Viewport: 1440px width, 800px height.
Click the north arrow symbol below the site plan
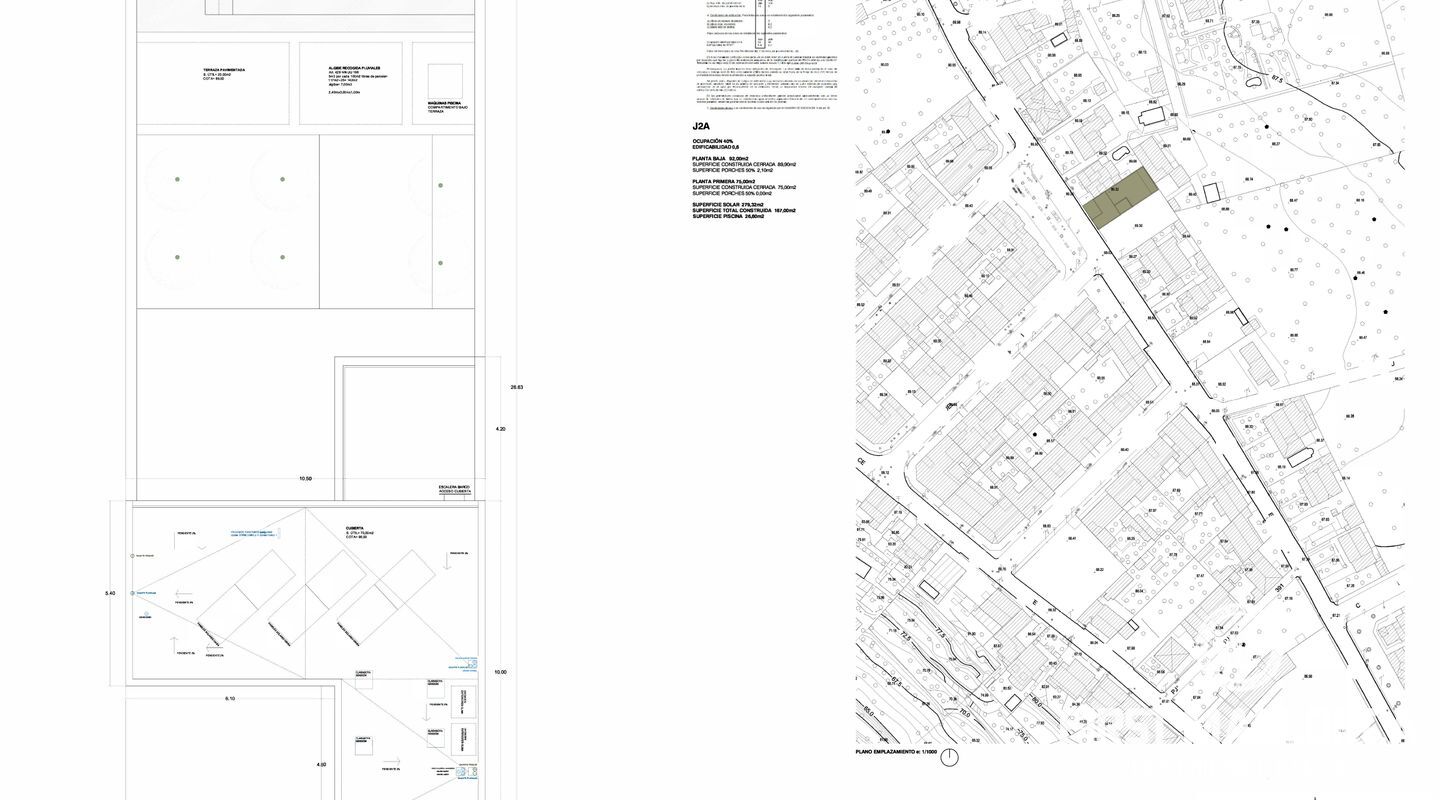[x=949, y=757]
